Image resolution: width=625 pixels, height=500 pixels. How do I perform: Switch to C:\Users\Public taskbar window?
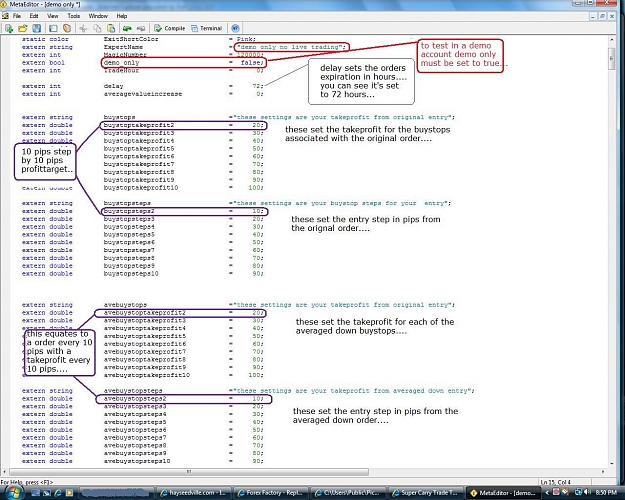click(x=348, y=493)
